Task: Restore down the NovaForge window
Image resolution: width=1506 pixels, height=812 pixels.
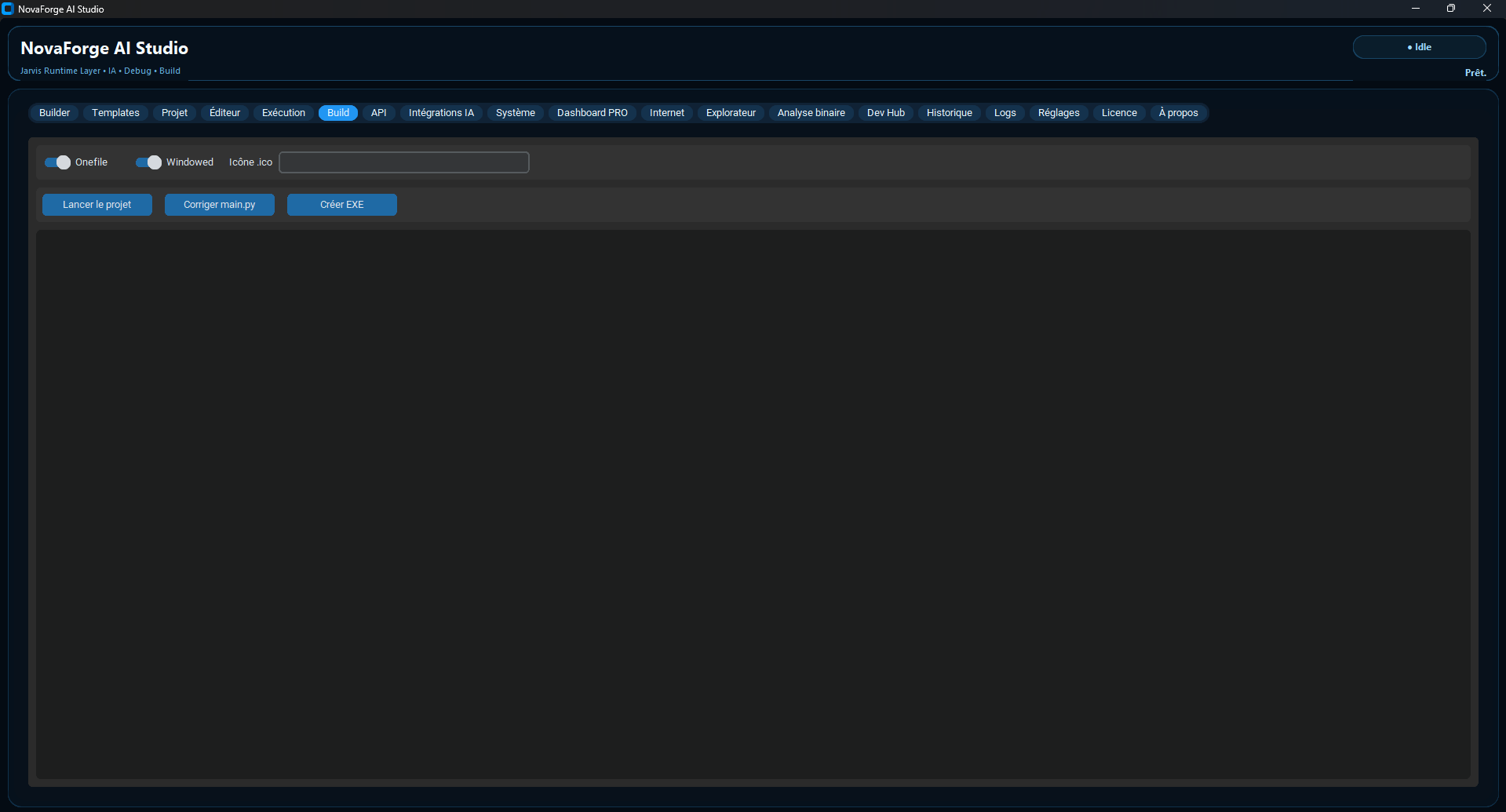Action: tap(1451, 9)
